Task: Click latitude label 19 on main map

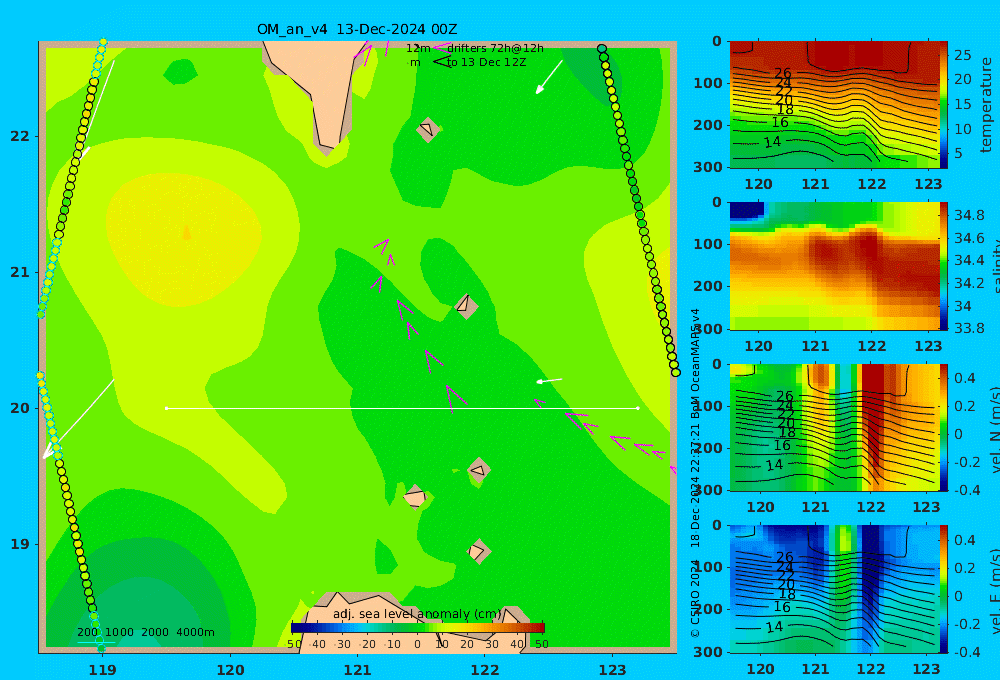Action: pyautogui.click(x=20, y=544)
